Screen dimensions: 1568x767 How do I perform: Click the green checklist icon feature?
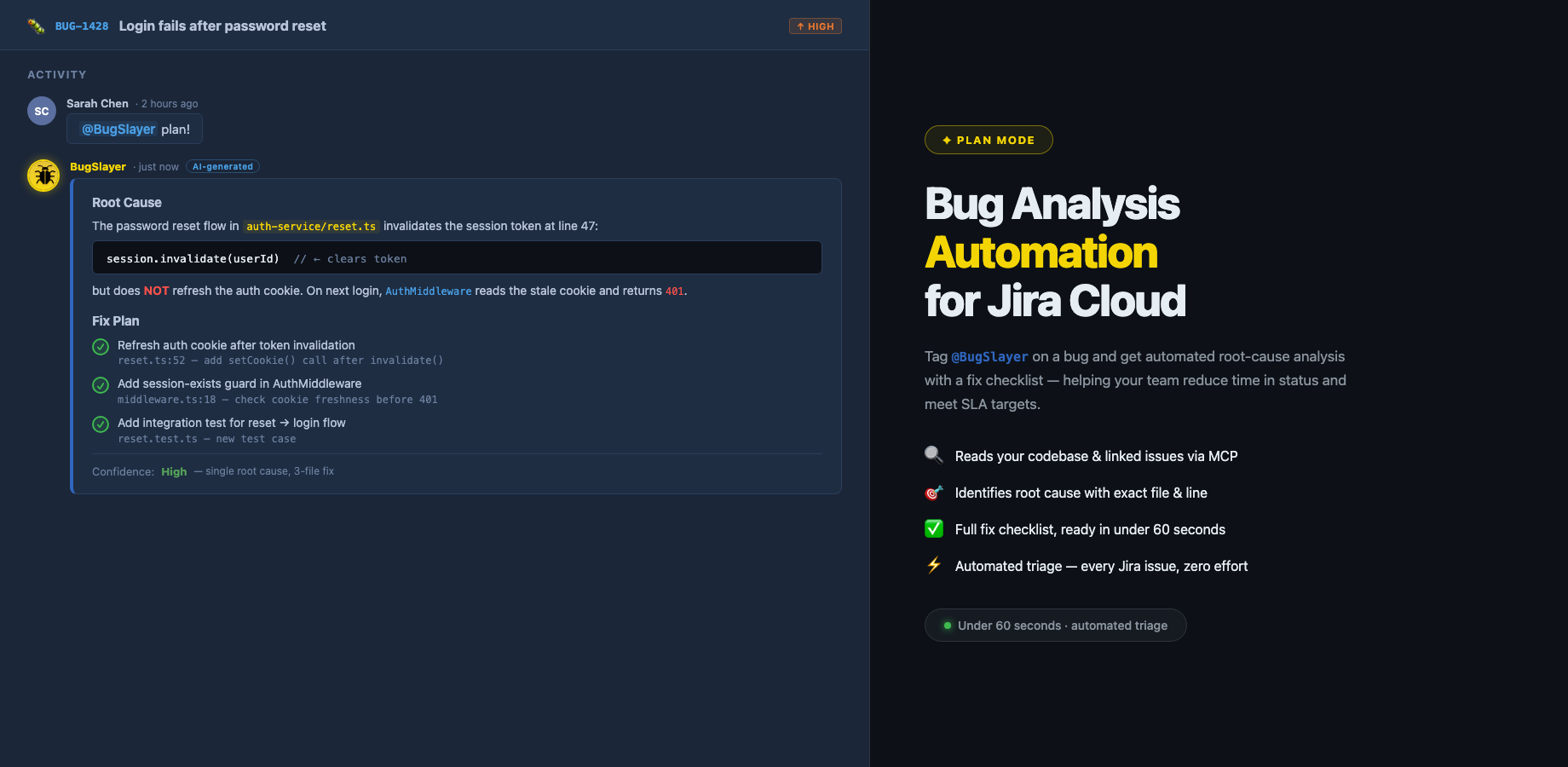934,528
